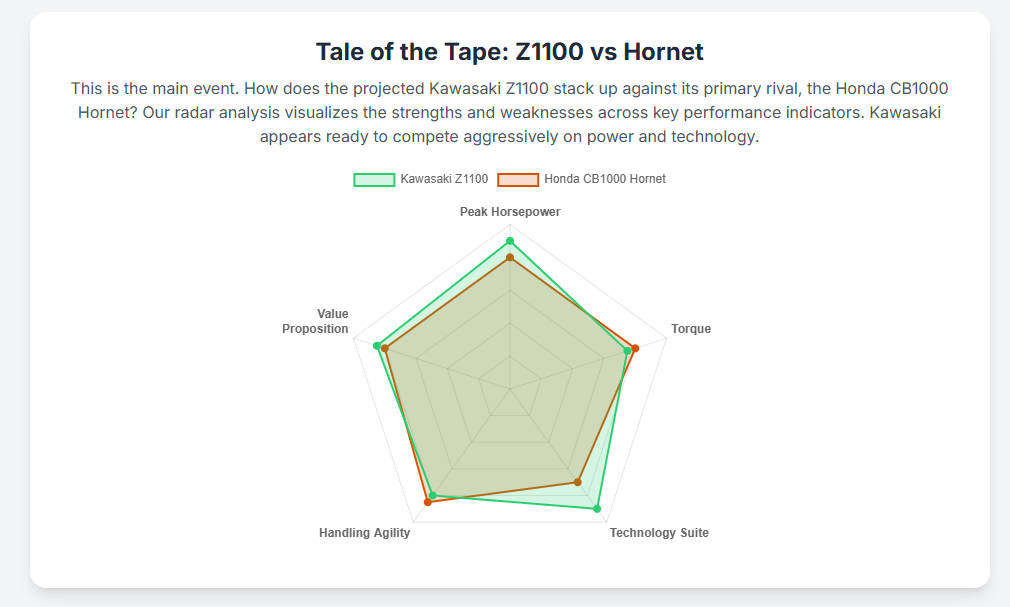The width and height of the screenshot is (1010, 607).
Task: Select Honda's orange Handling Agility data point
Action: coord(427,502)
